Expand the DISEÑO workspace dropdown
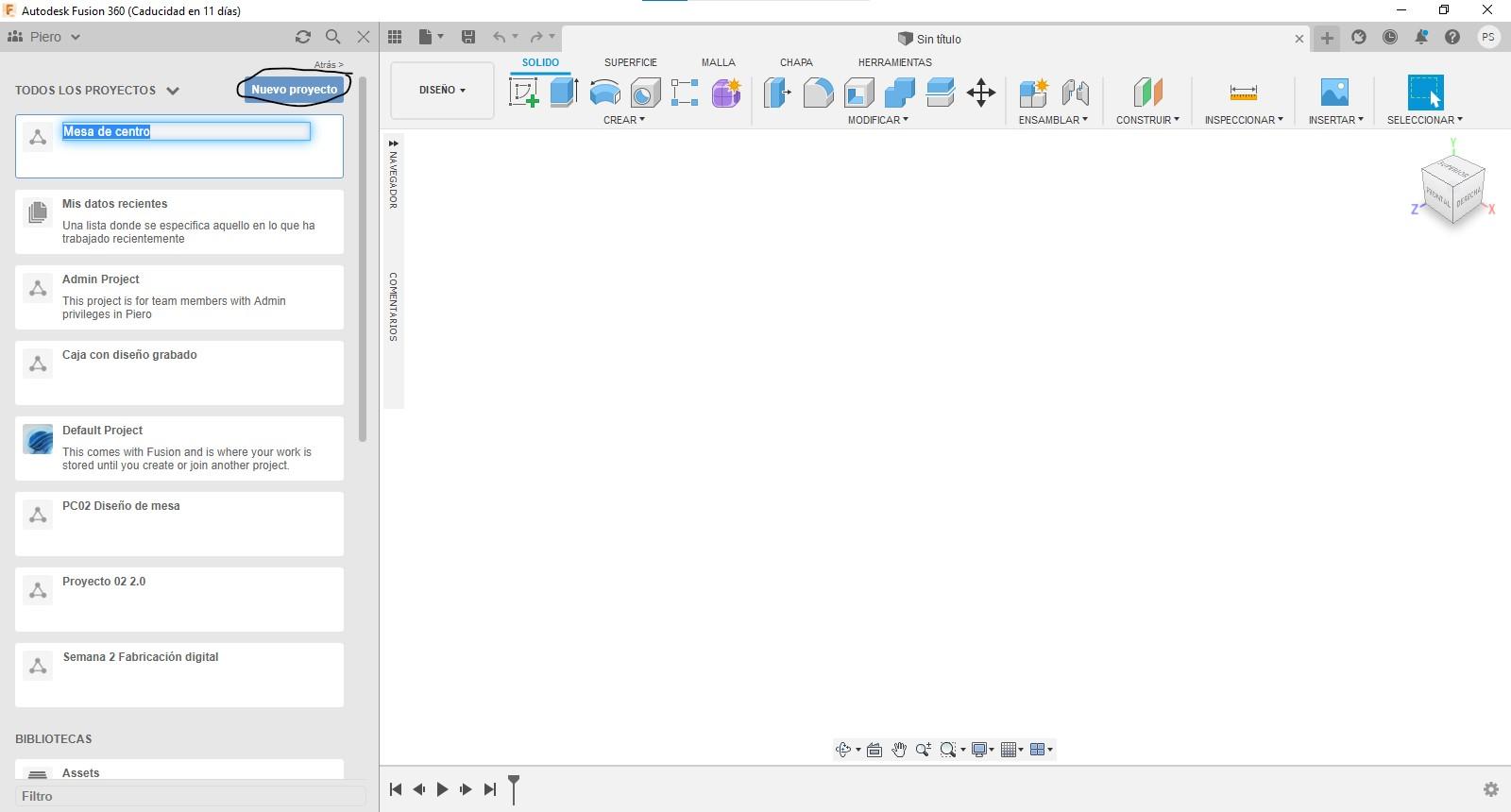 coord(442,90)
